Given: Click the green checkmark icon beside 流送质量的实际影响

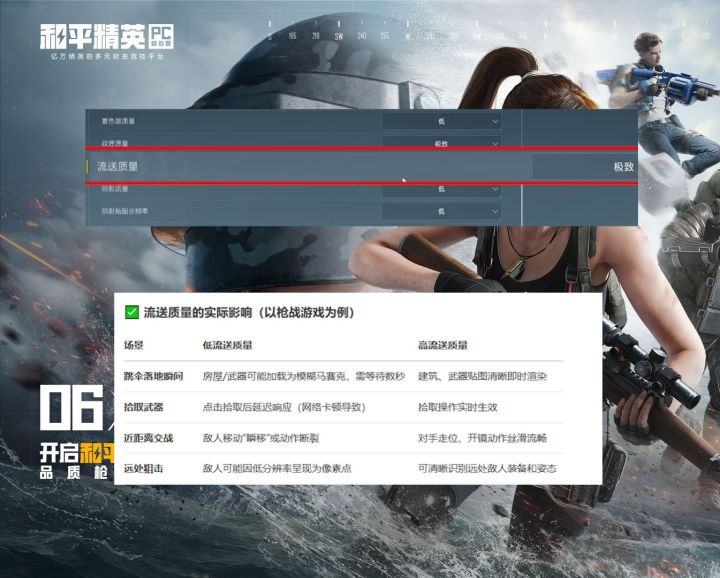Looking at the screenshot, I should (x=132, y=313).
